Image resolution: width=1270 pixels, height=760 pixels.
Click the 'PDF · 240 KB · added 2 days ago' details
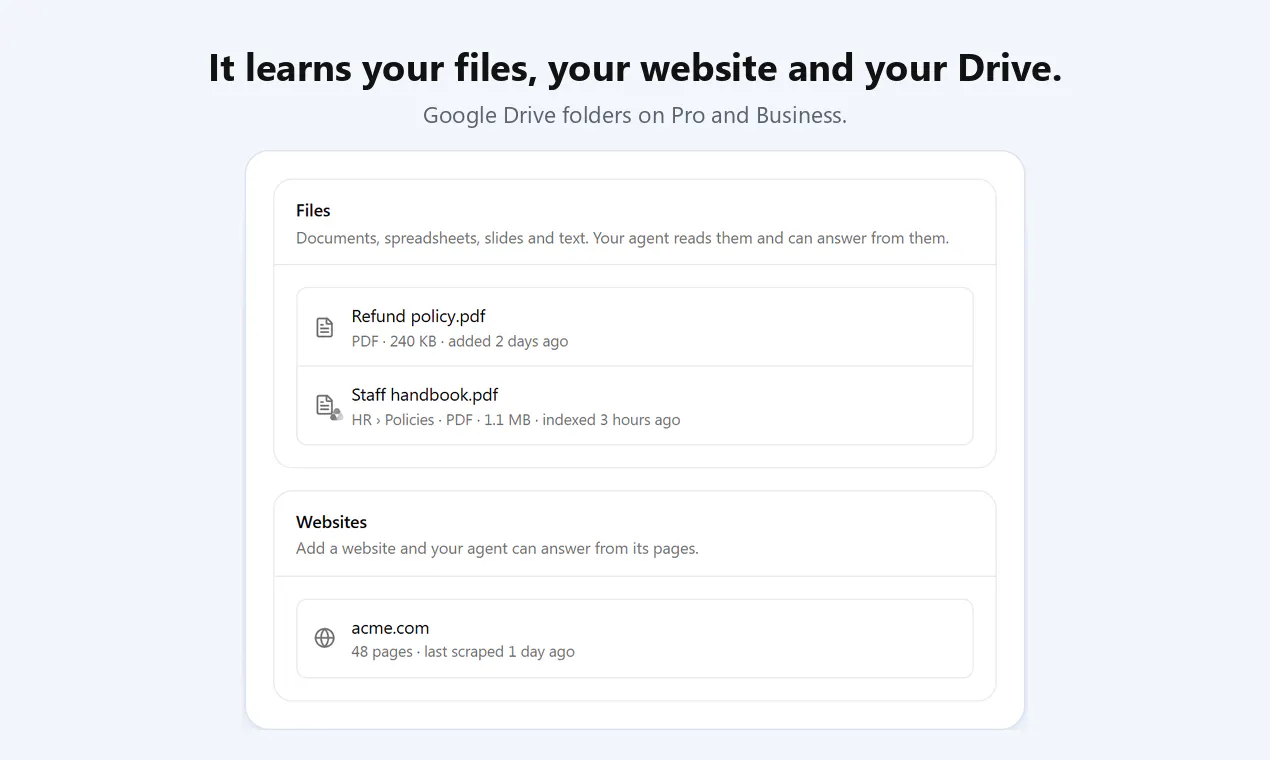click(460, 341)
